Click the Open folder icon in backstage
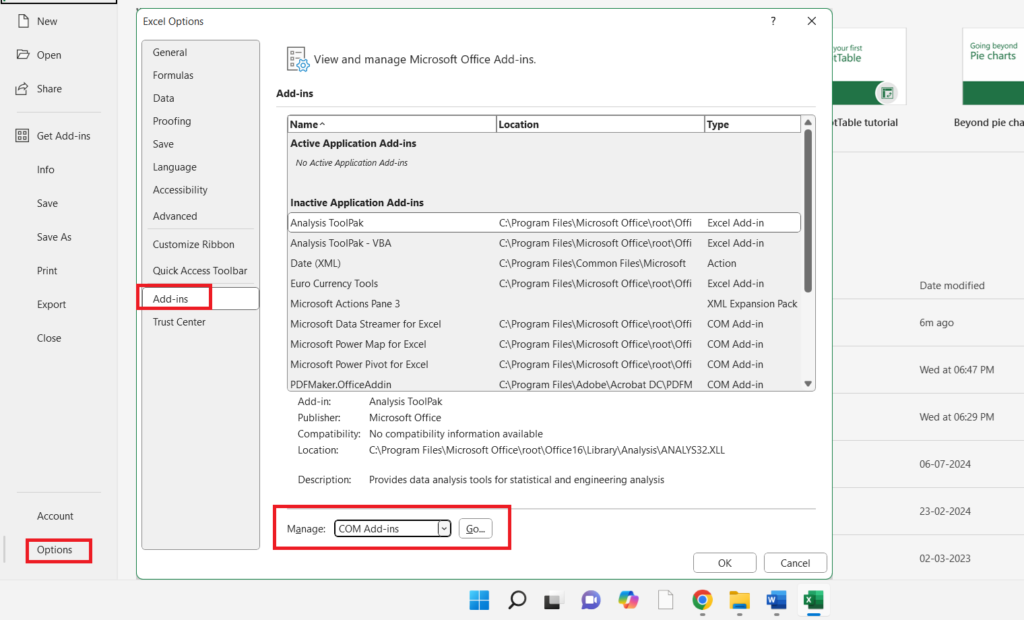This screenshot has height=620, width=1024. 23,54
